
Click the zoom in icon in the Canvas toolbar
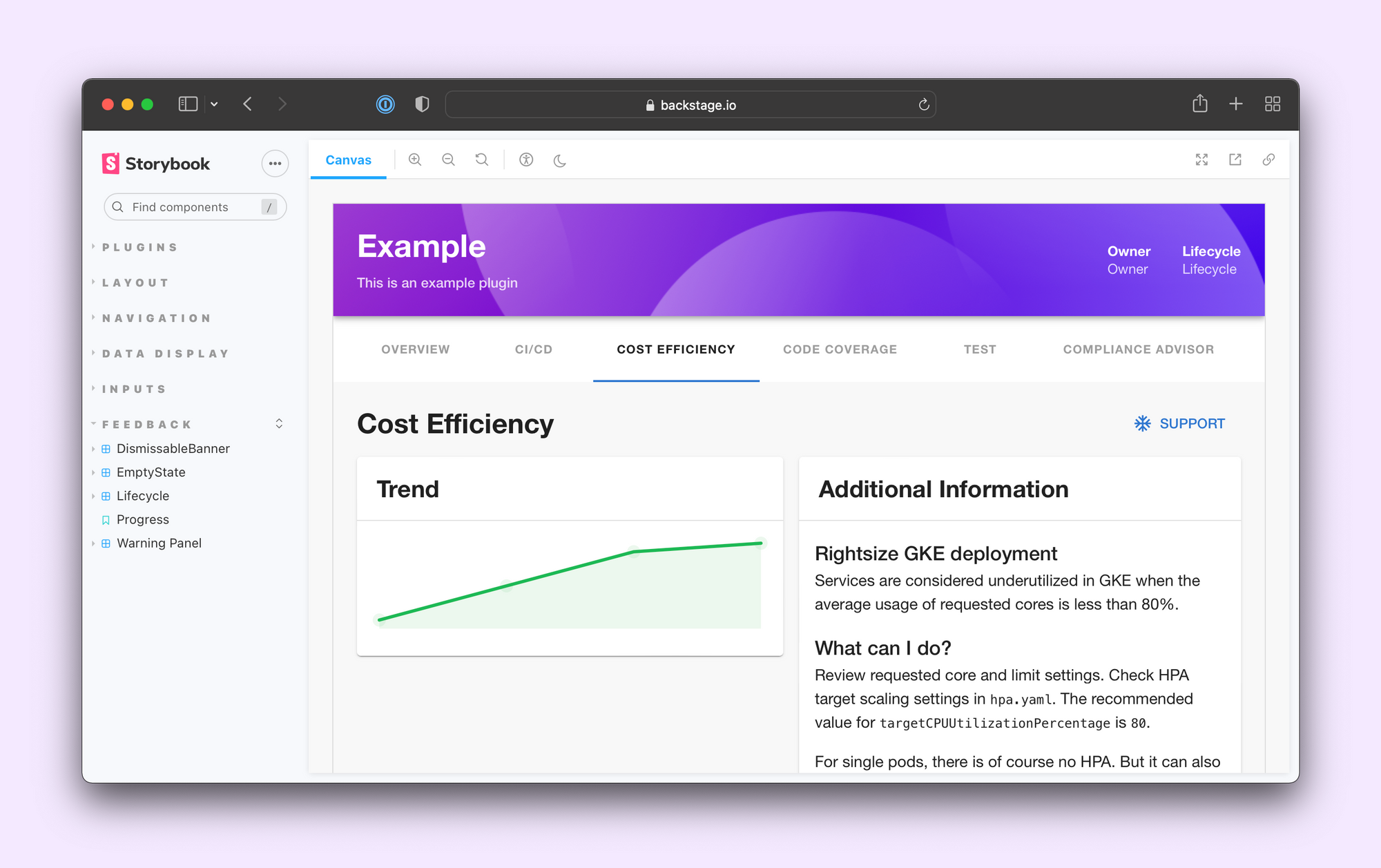[x=415, y=160]
